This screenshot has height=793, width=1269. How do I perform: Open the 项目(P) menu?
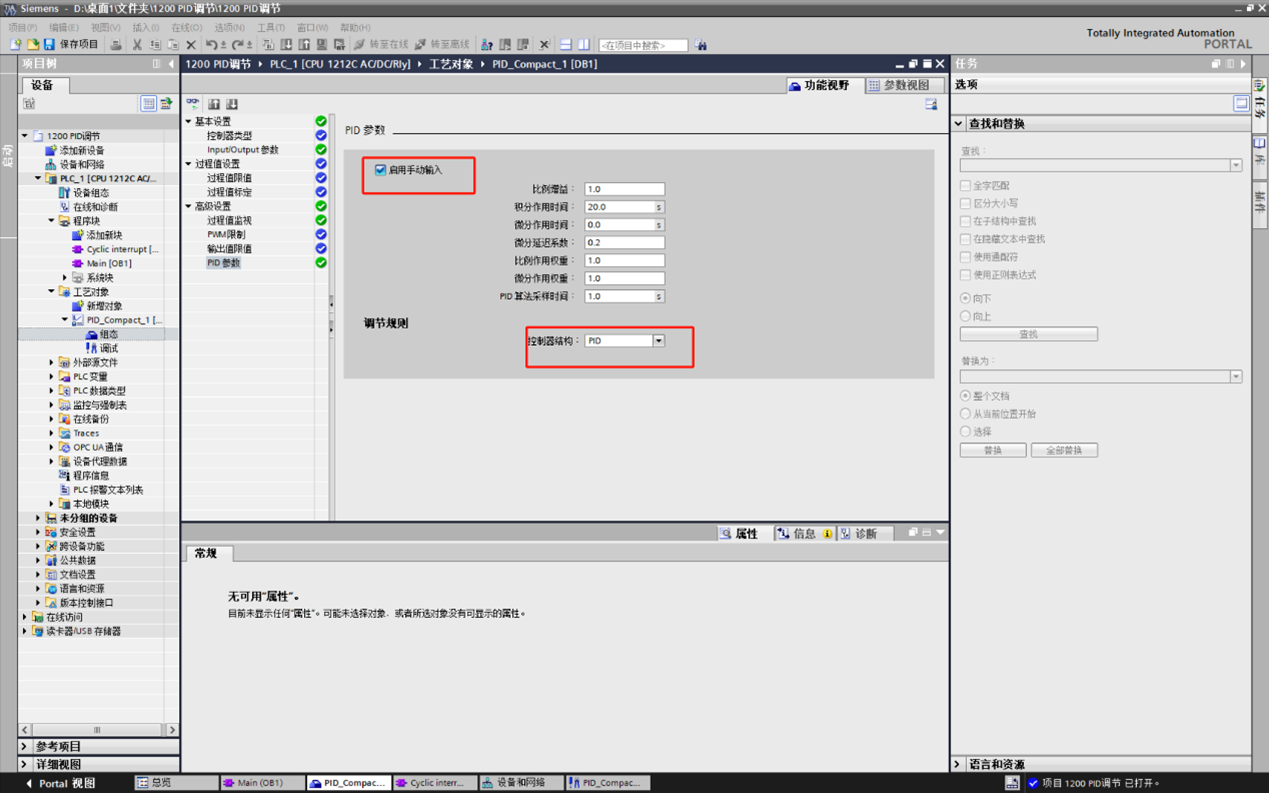22,28
